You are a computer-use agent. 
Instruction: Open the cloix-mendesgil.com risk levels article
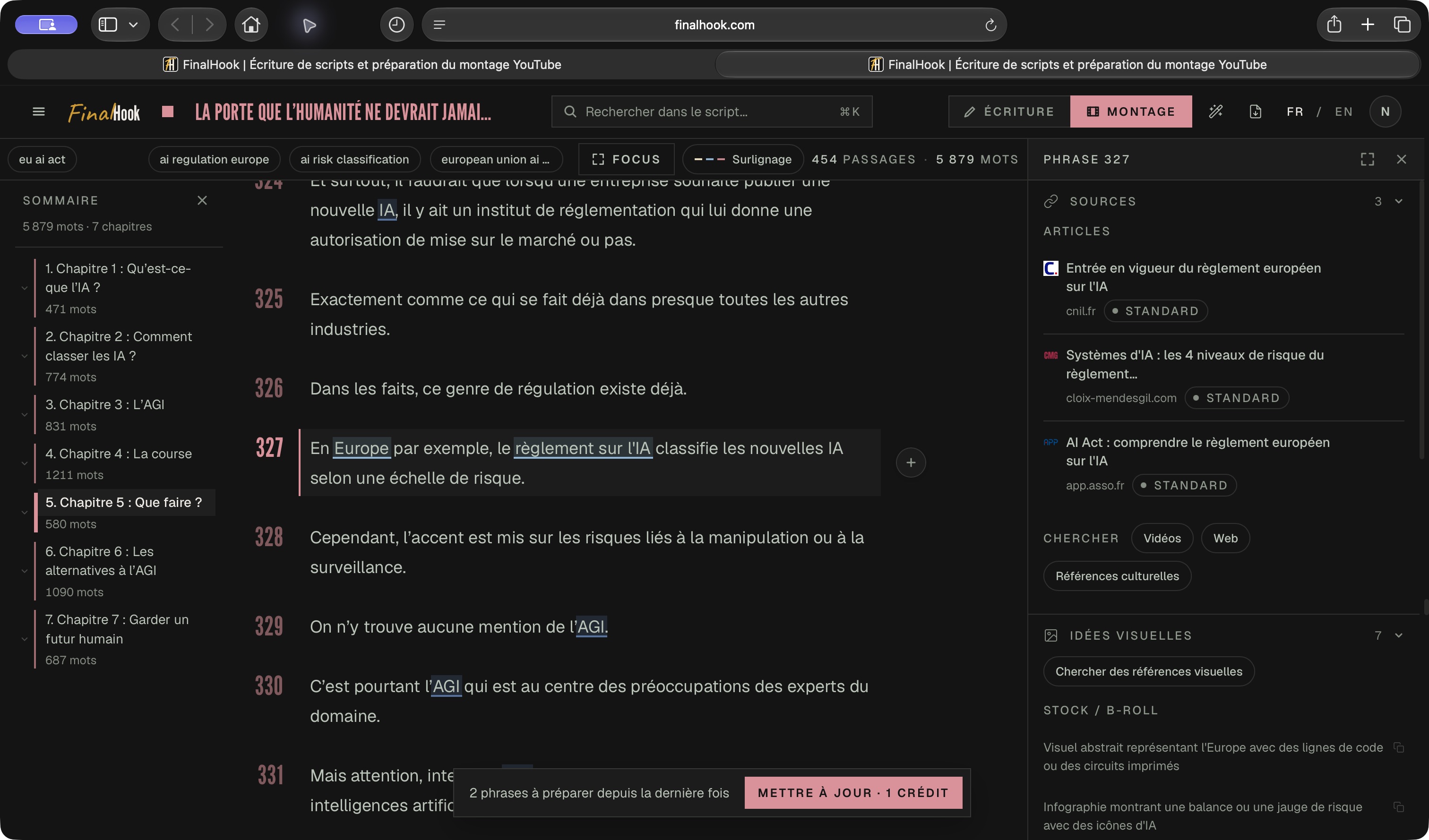tap(1195, 364)
